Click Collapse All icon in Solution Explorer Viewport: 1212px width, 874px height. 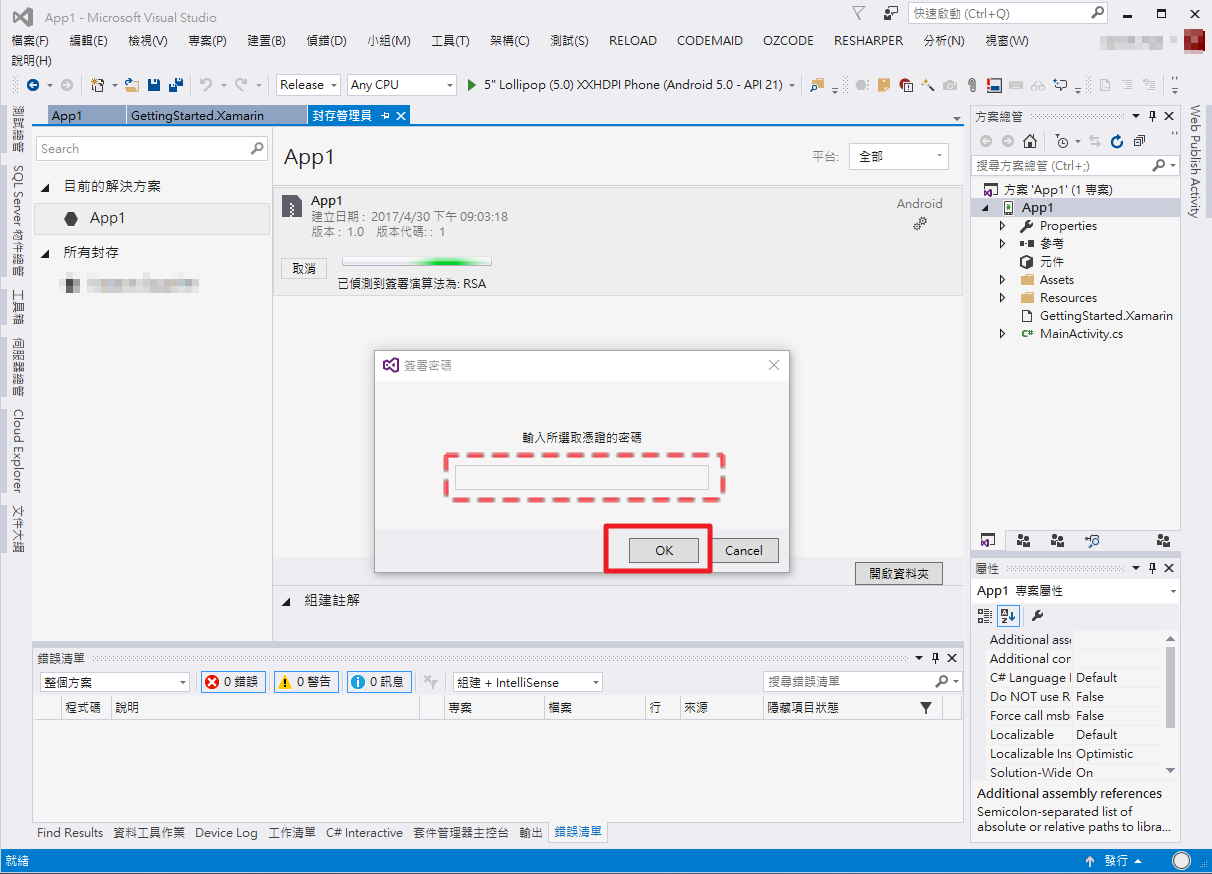[1139, 142]
